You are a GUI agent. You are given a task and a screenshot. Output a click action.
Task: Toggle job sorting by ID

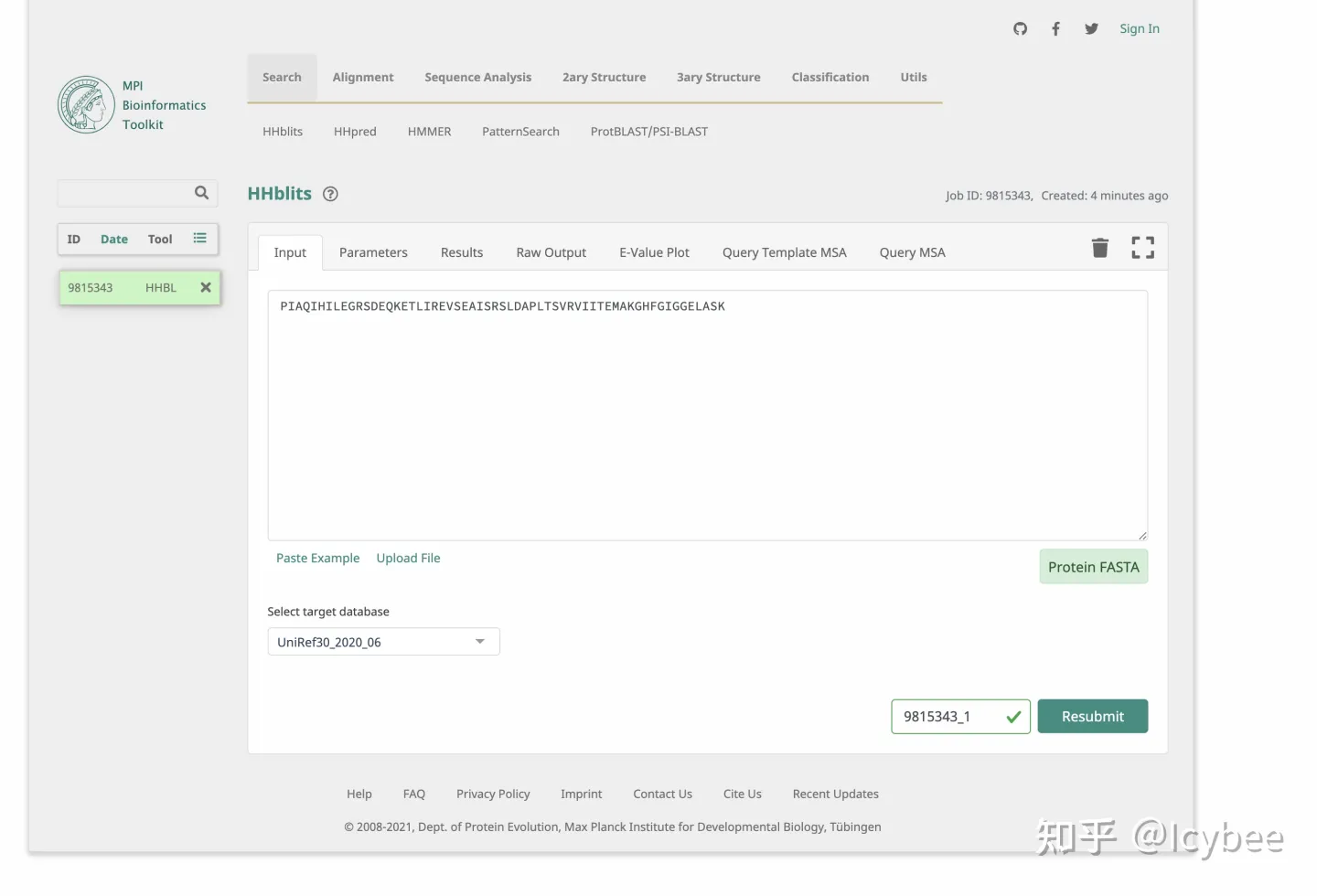click(x=73, y=239)
